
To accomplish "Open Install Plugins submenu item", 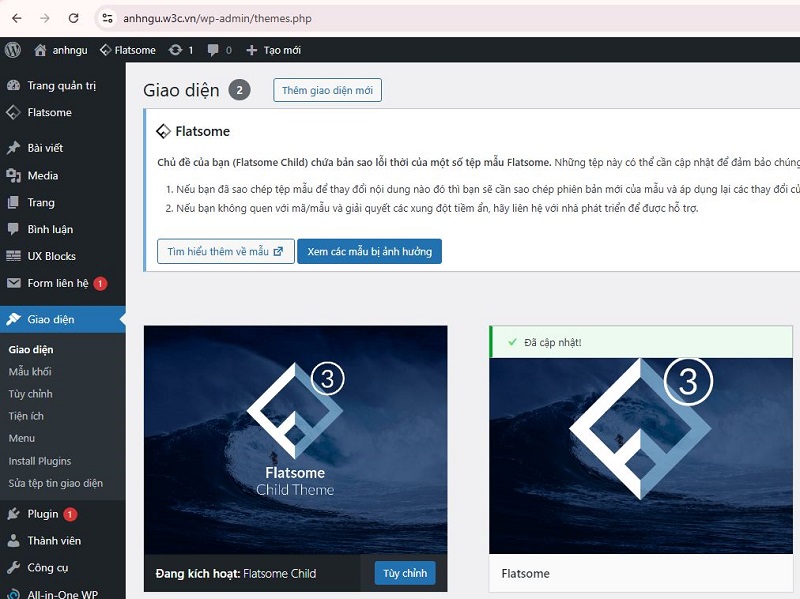I will pos(40,461).
